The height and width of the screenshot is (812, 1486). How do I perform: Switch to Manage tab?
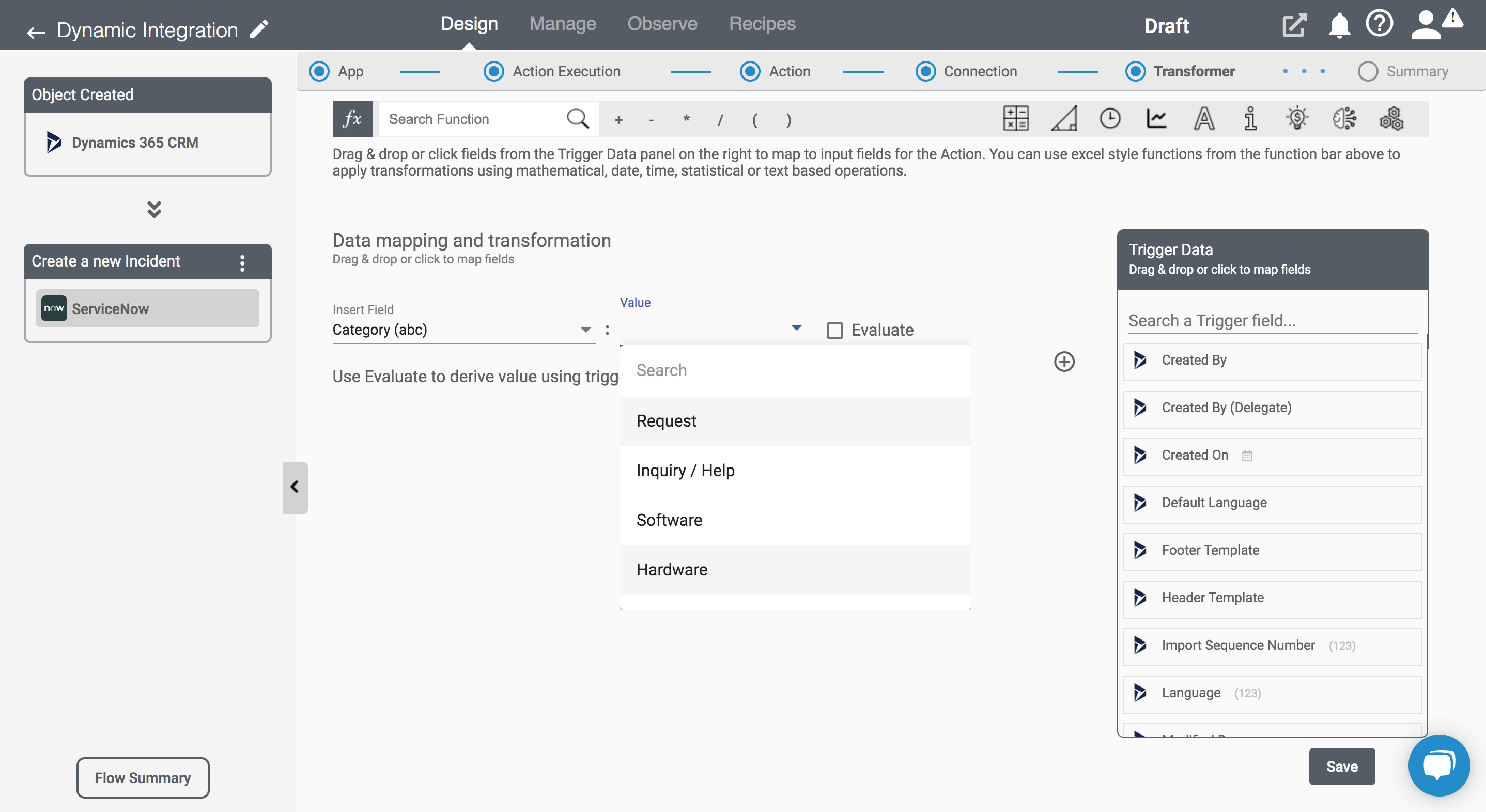click(x=563, y=24)
